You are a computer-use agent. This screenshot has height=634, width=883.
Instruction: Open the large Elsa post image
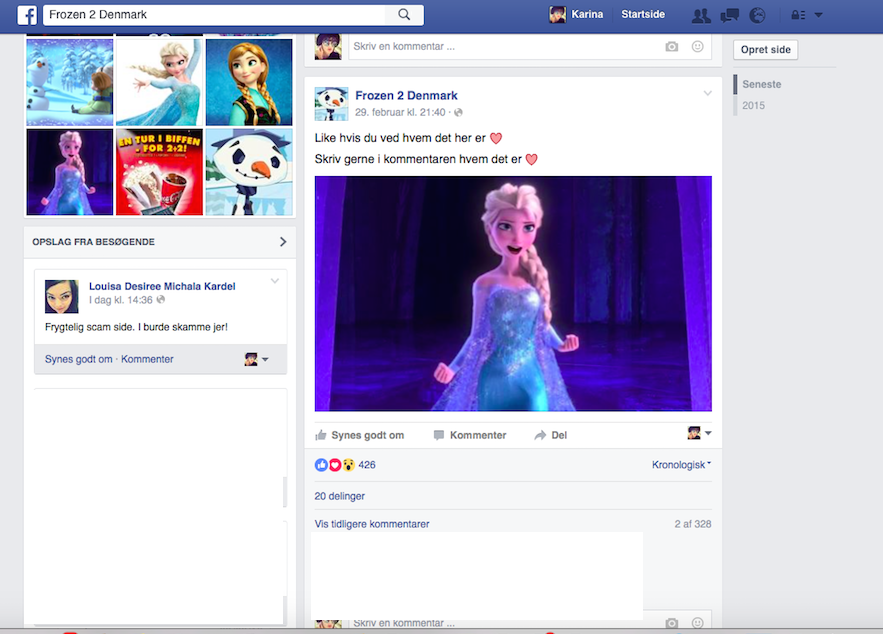point(513,294)
